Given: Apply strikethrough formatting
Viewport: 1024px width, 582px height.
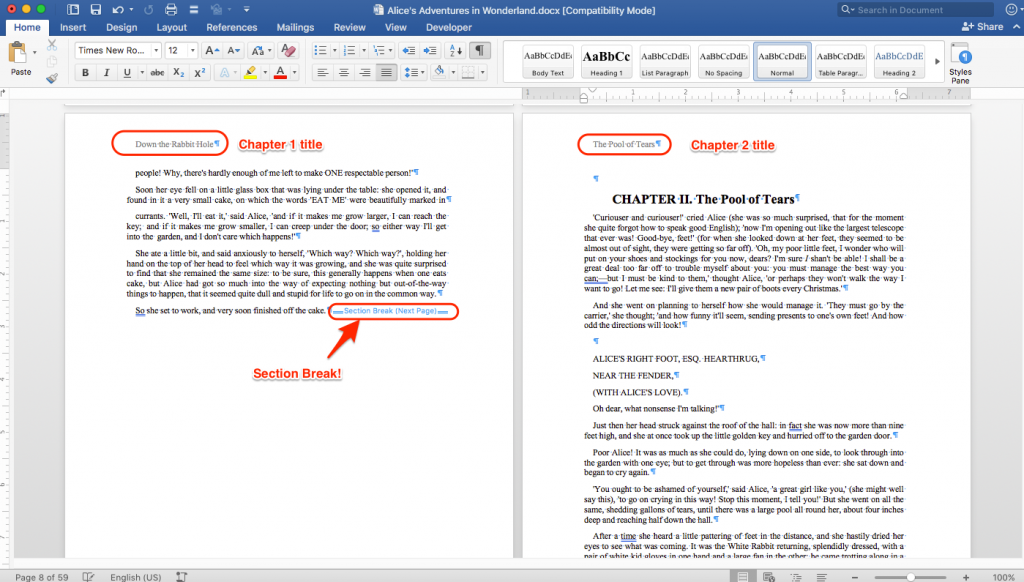Looking at the screenshot, I should [157, 73].
